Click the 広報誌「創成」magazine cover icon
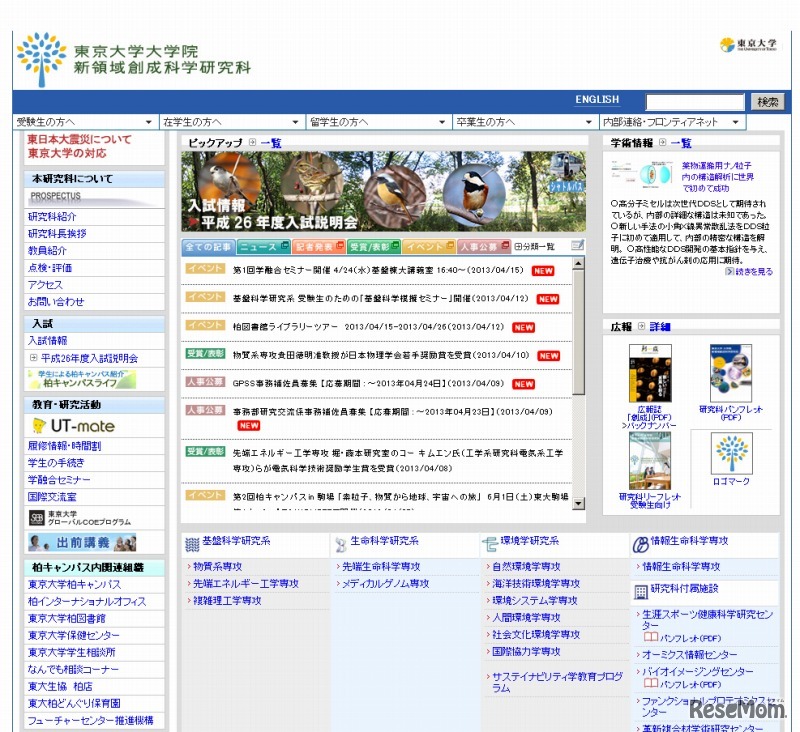Image resolution: width=800 pixels, height=732 pixels. click(x=651, y=373)
